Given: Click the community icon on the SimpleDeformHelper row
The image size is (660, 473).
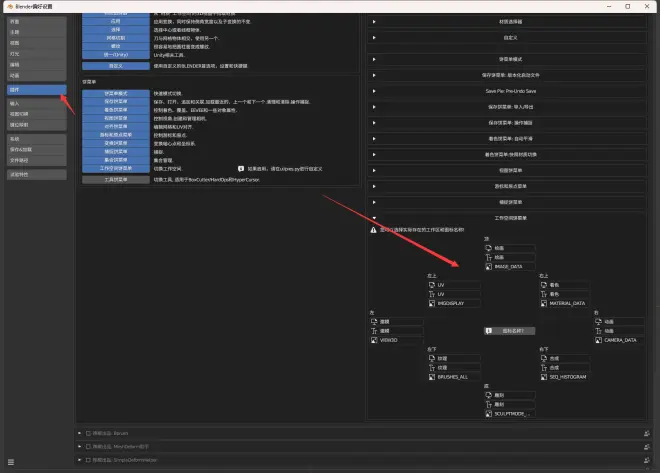Looking at the screenshot, I should 647,460.
